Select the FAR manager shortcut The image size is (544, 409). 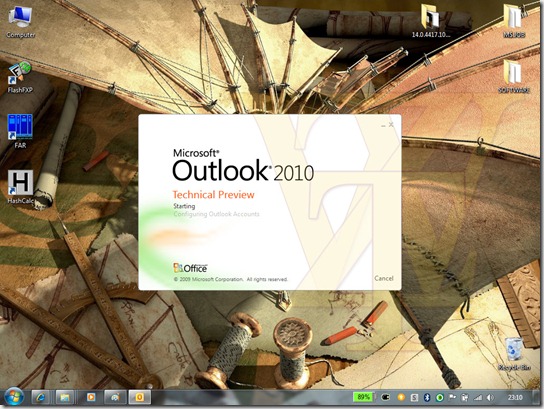point(20,131)
